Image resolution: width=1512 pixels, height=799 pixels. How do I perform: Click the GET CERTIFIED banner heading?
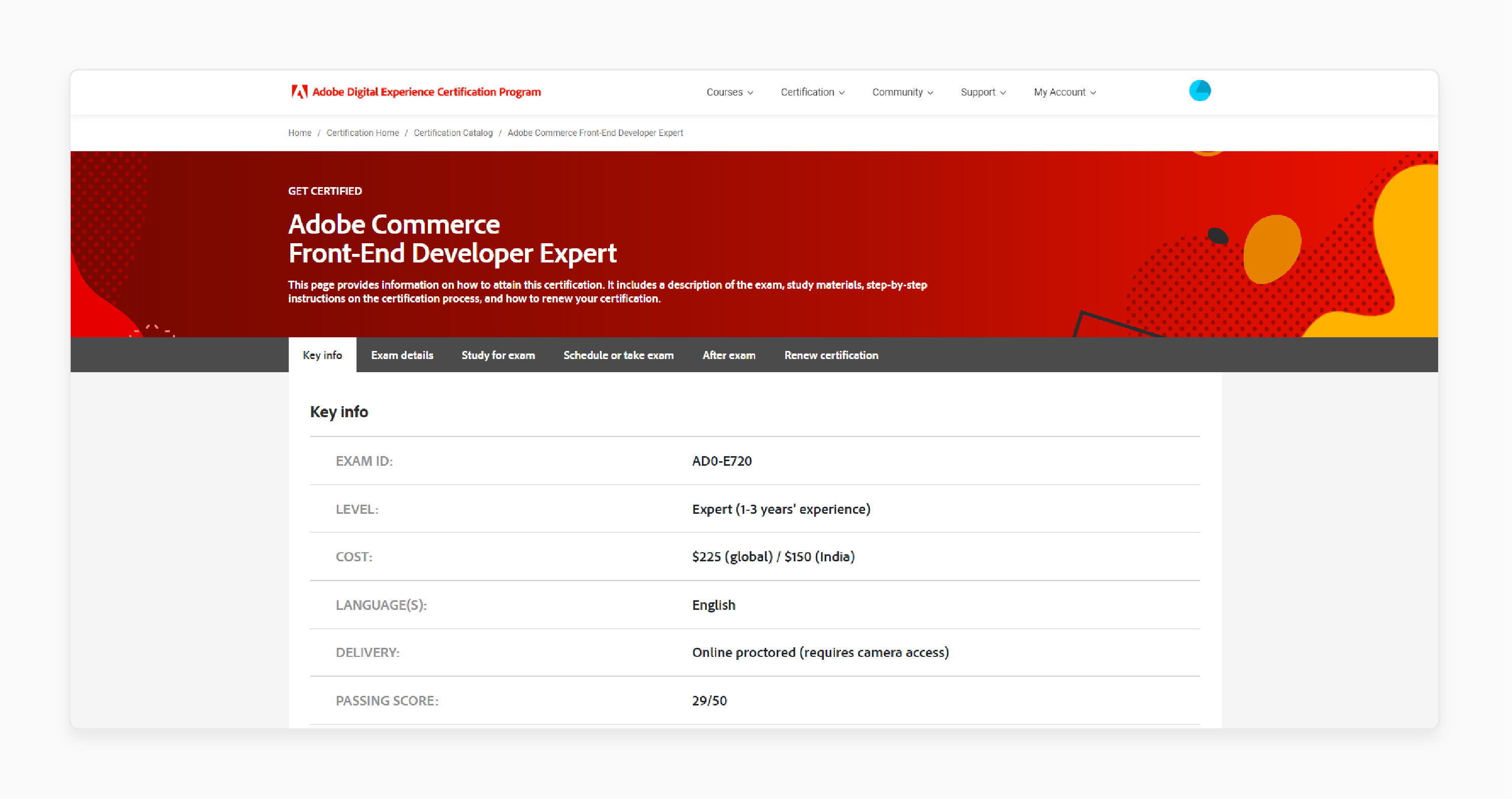(325, 190)
